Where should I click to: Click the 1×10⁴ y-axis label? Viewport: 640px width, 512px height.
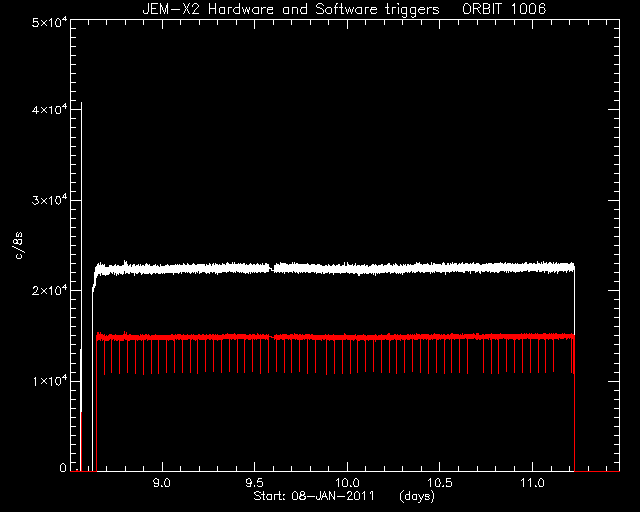tap(49, 381)
